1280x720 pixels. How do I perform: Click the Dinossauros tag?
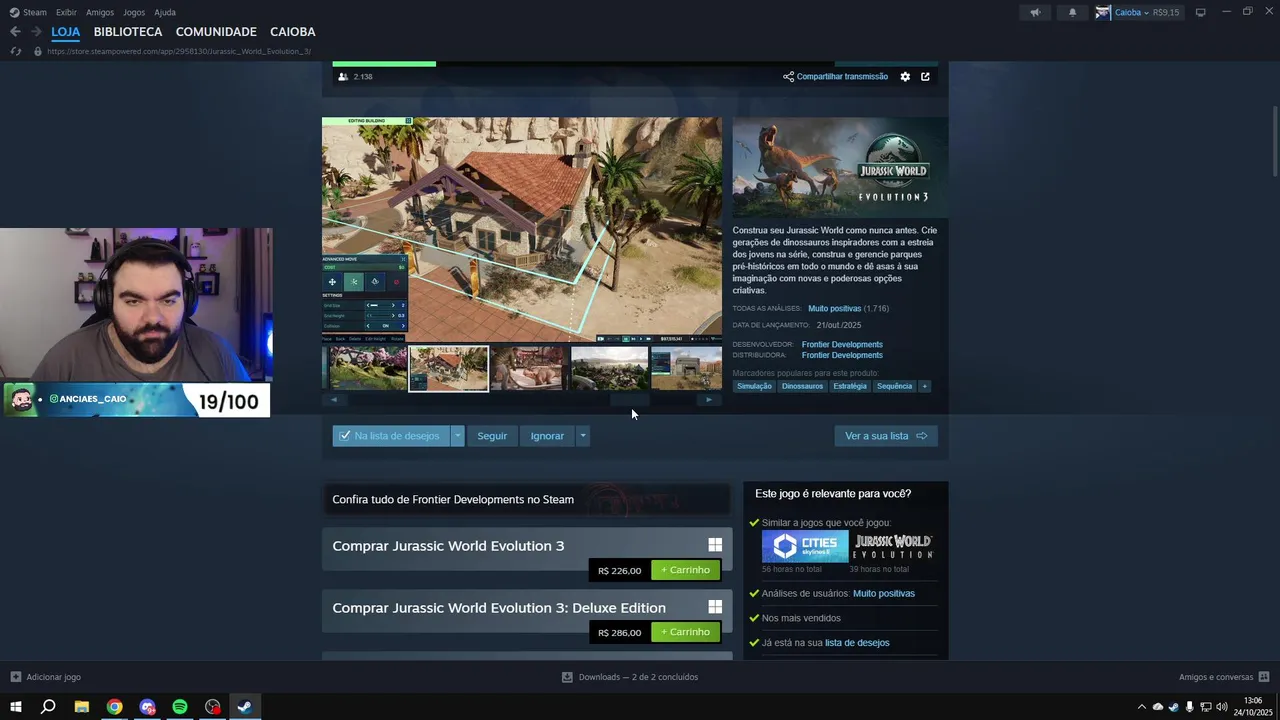[802, 386]
